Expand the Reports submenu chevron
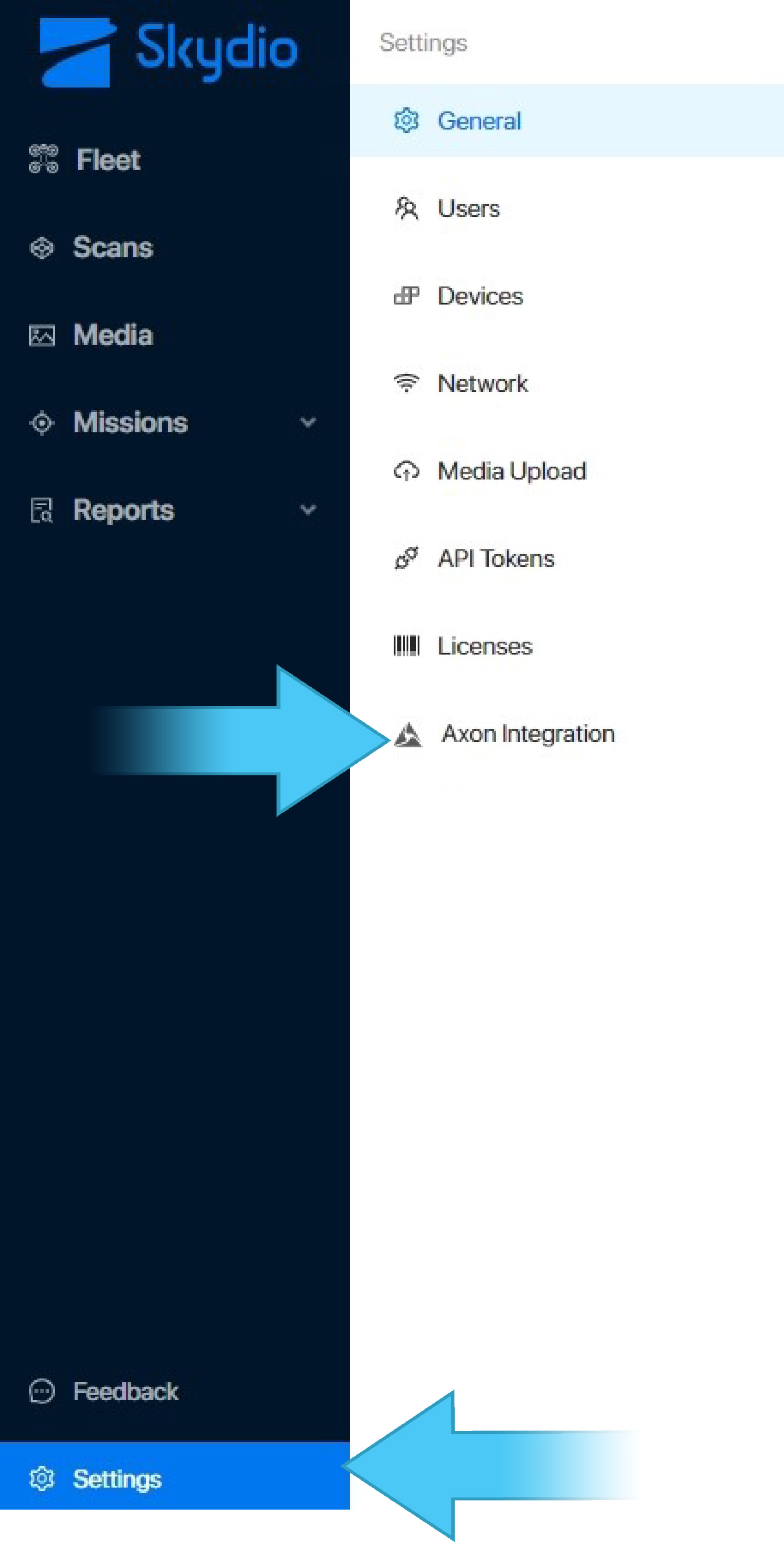This screenshot has width=784, height=1543. point(308,510)
